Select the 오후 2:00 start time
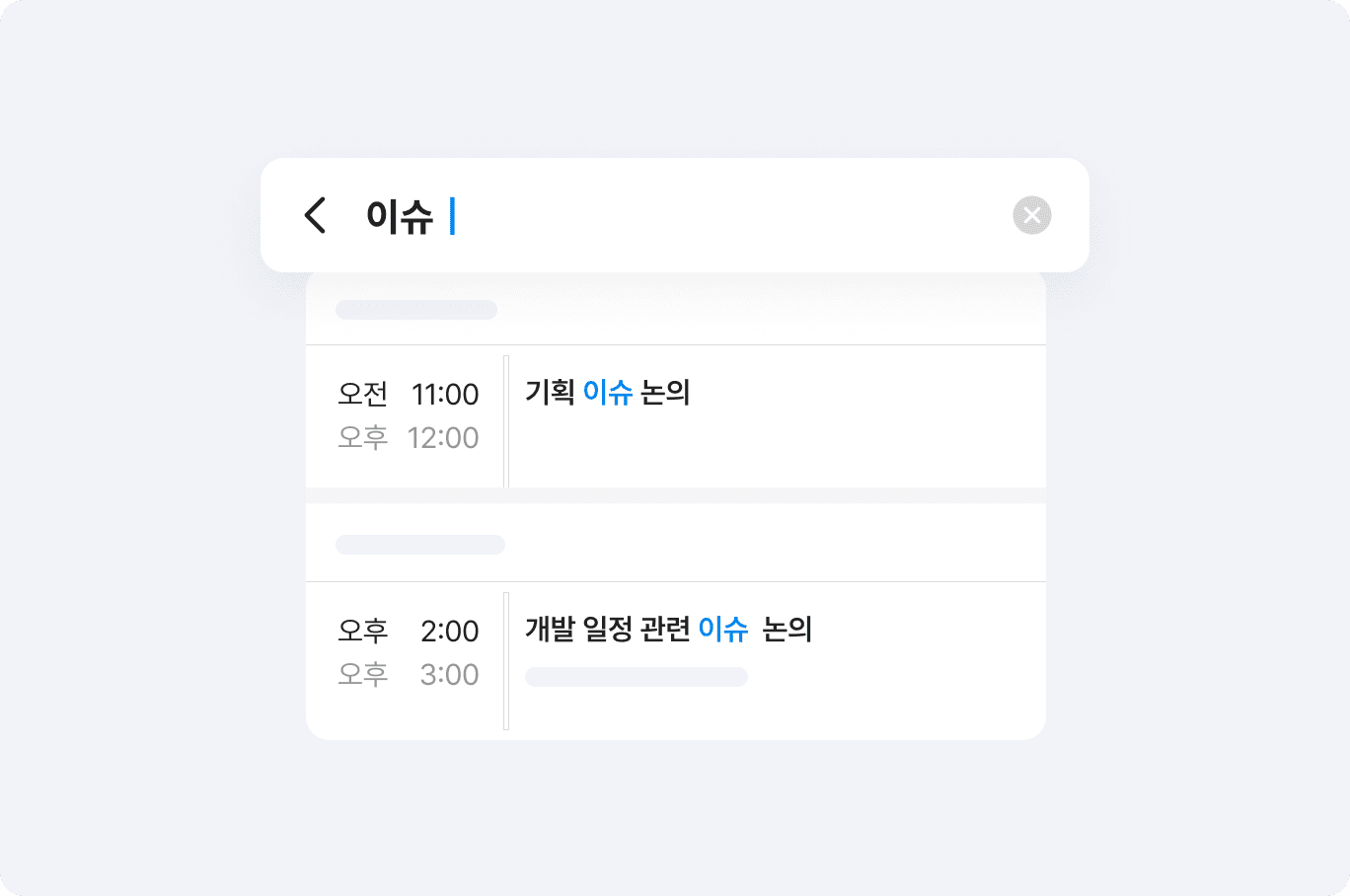1350x896 pixels. [409, 631]
